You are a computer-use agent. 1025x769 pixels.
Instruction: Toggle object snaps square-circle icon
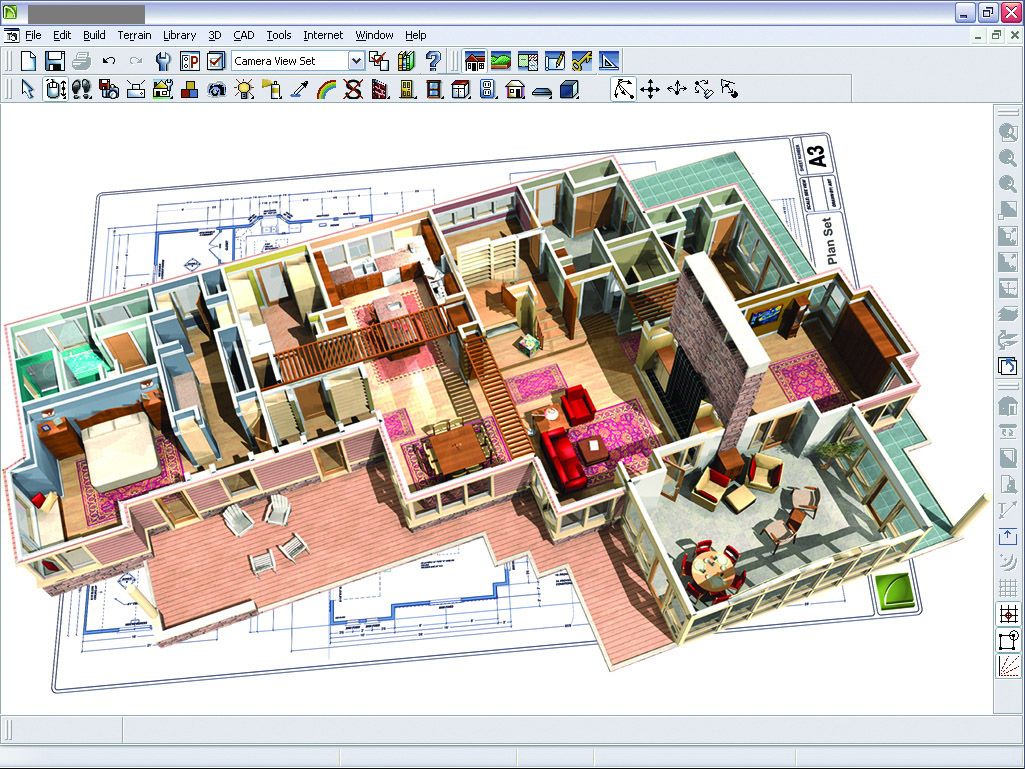[x=1008, y=640]
